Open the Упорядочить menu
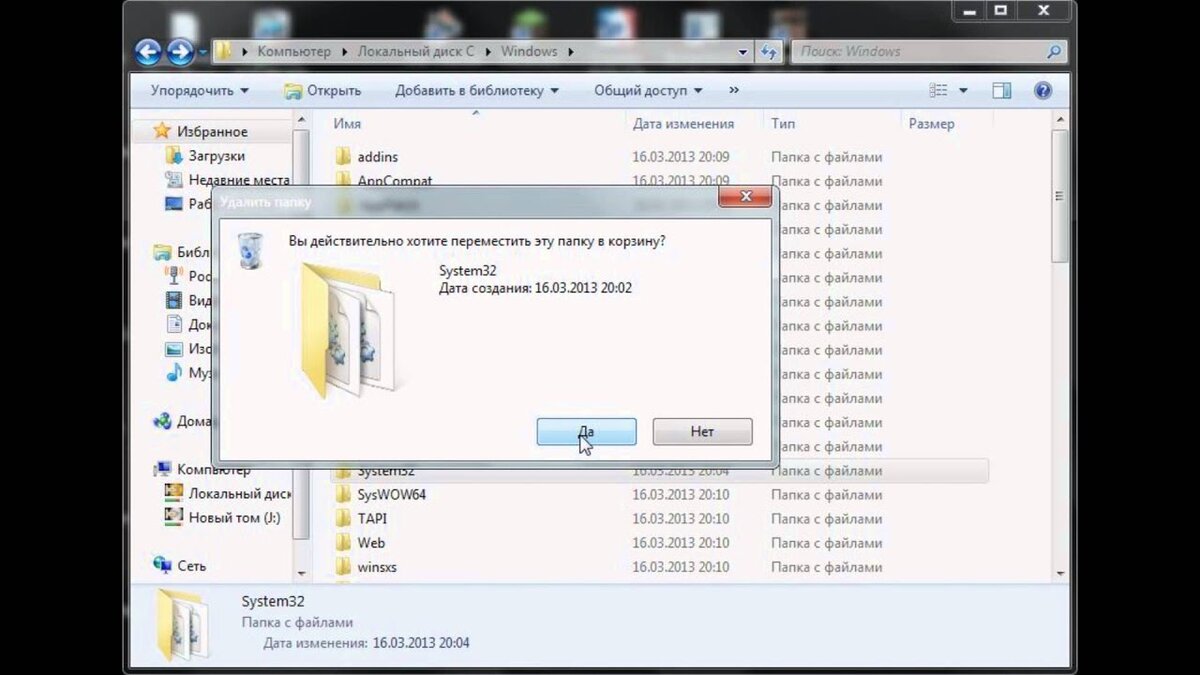 pyautogui.click(x=199, y=90)
